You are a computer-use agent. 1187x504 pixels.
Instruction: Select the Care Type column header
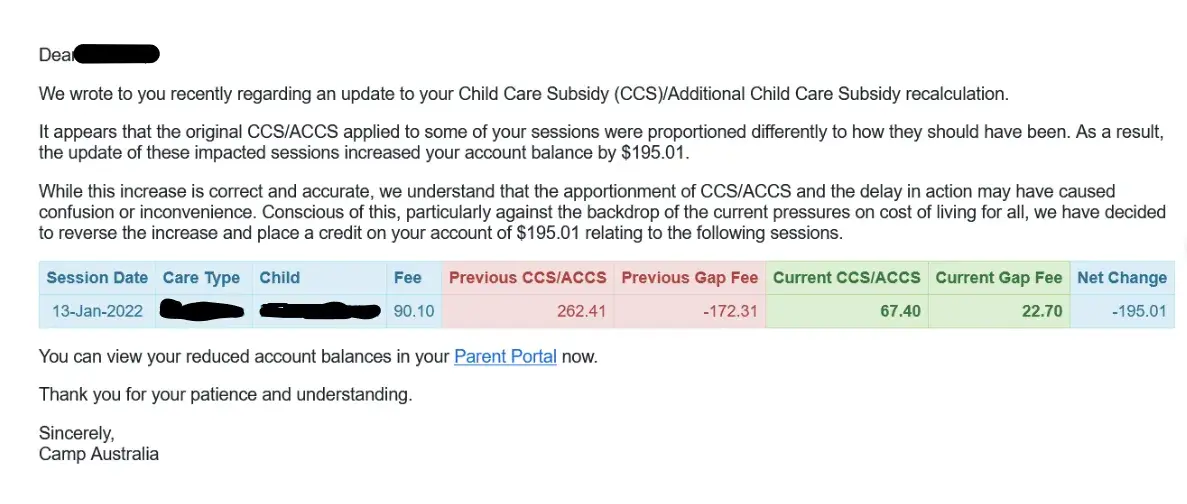point(201,278)
